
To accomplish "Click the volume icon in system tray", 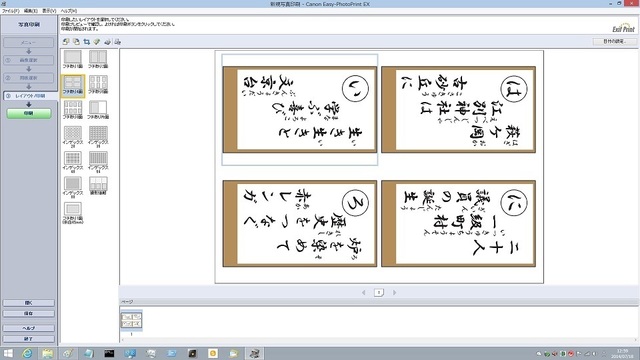I will click(x=595, y=354).
